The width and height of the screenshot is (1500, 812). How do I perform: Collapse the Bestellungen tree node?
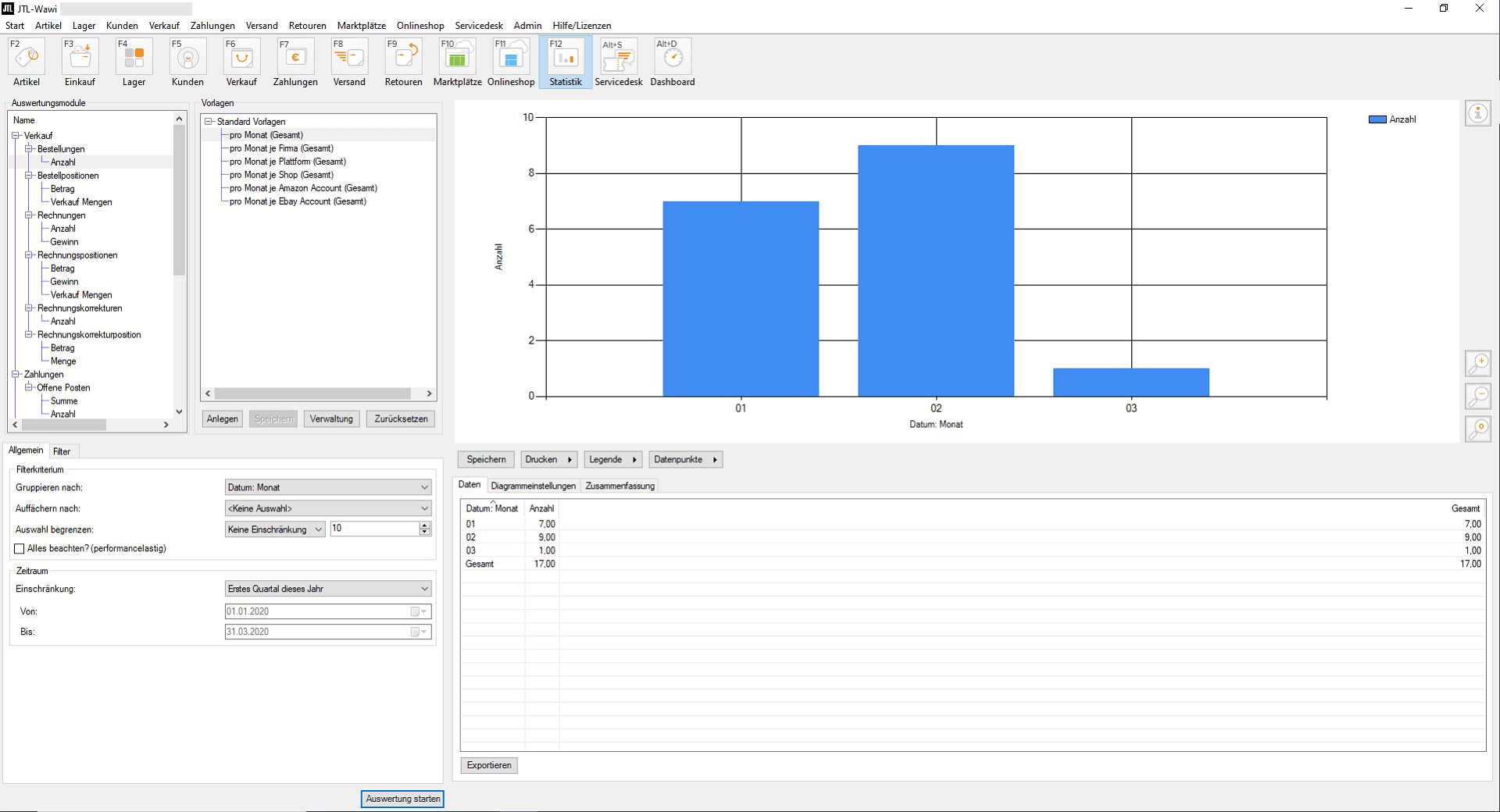click(29, 148)
